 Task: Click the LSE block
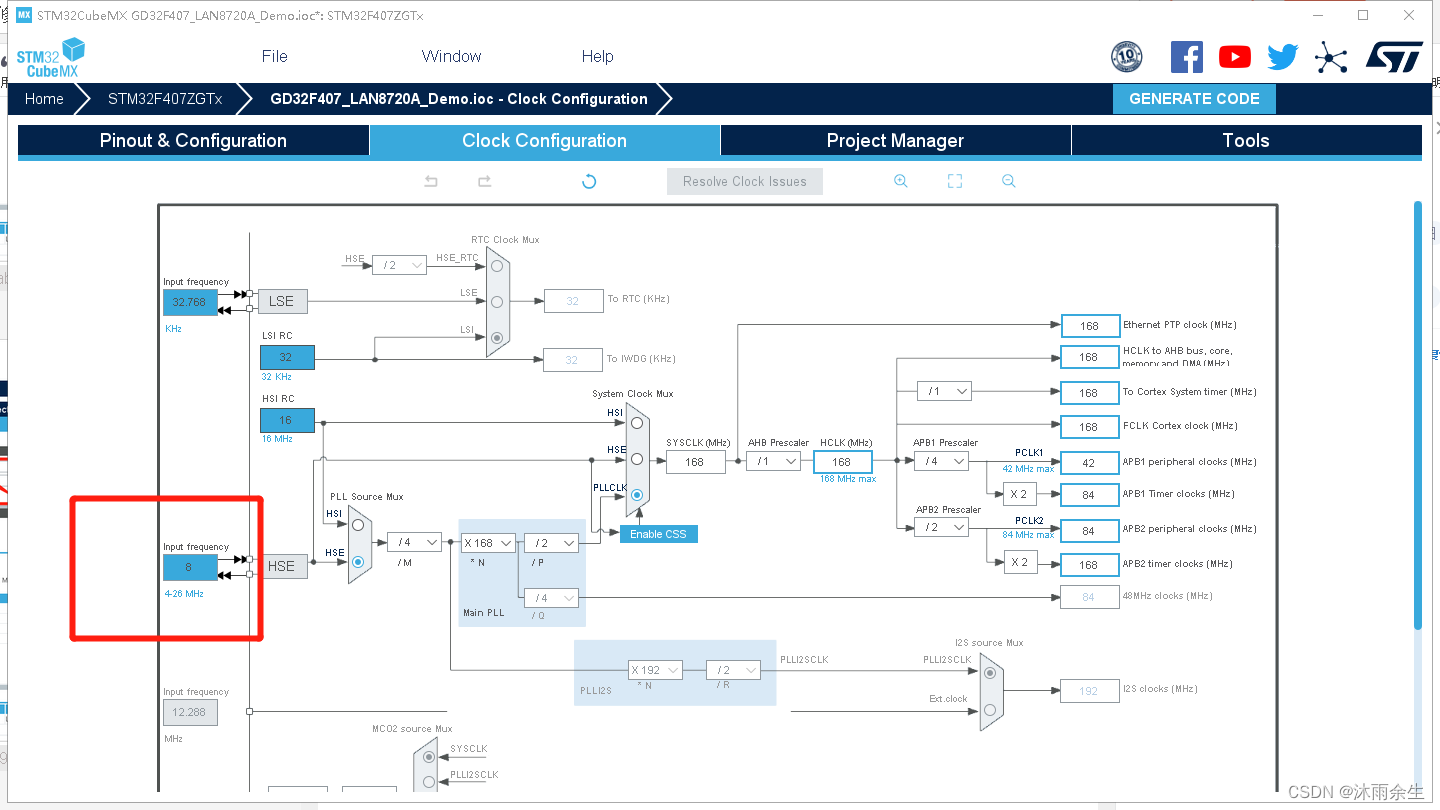(282, 300)
